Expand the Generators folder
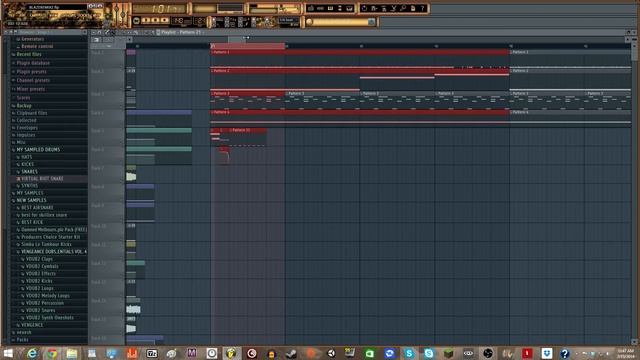640x360 pixels. coord(32,39)
